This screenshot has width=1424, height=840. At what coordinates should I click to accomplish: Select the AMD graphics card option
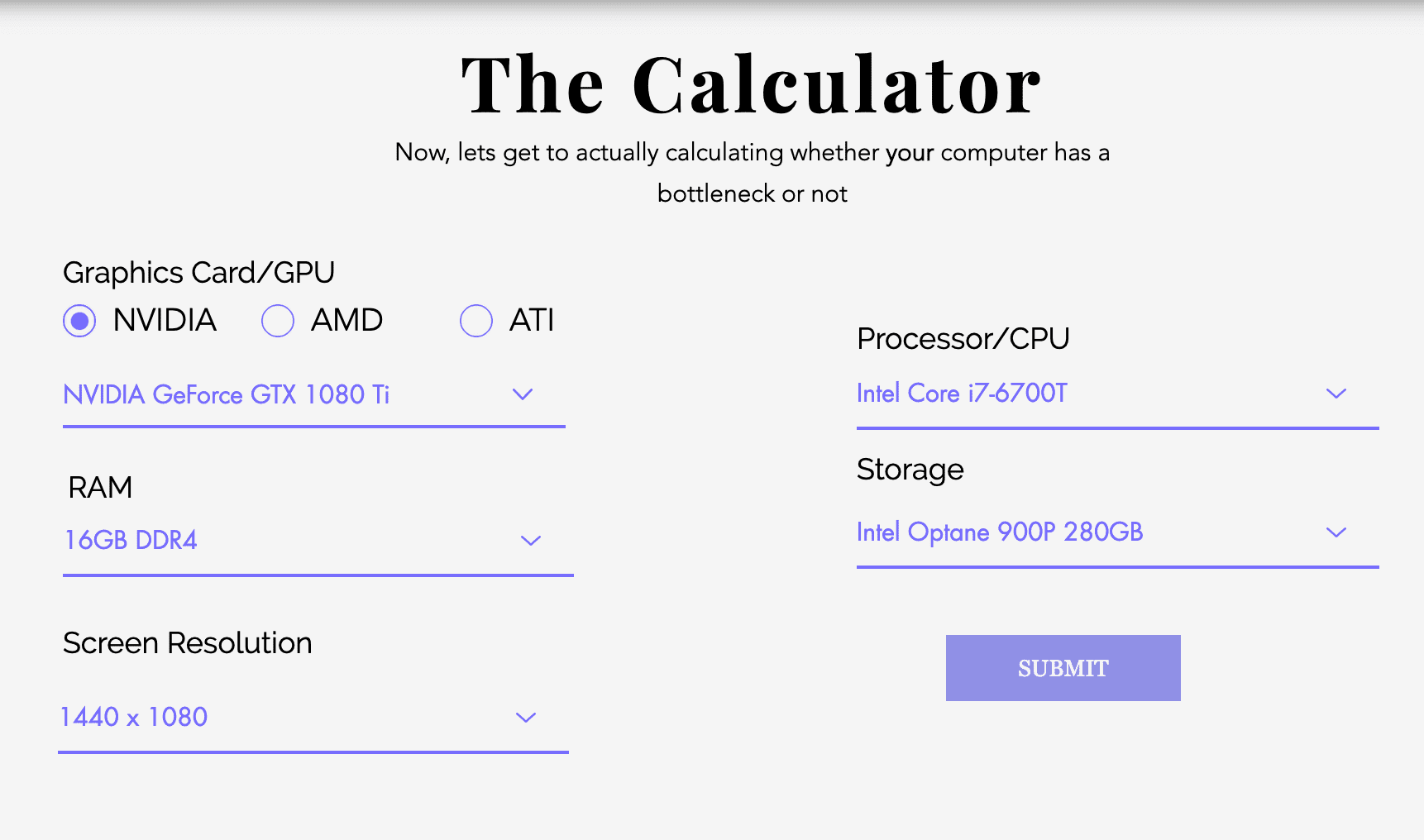pyautogui.click(x=278, y=321)
